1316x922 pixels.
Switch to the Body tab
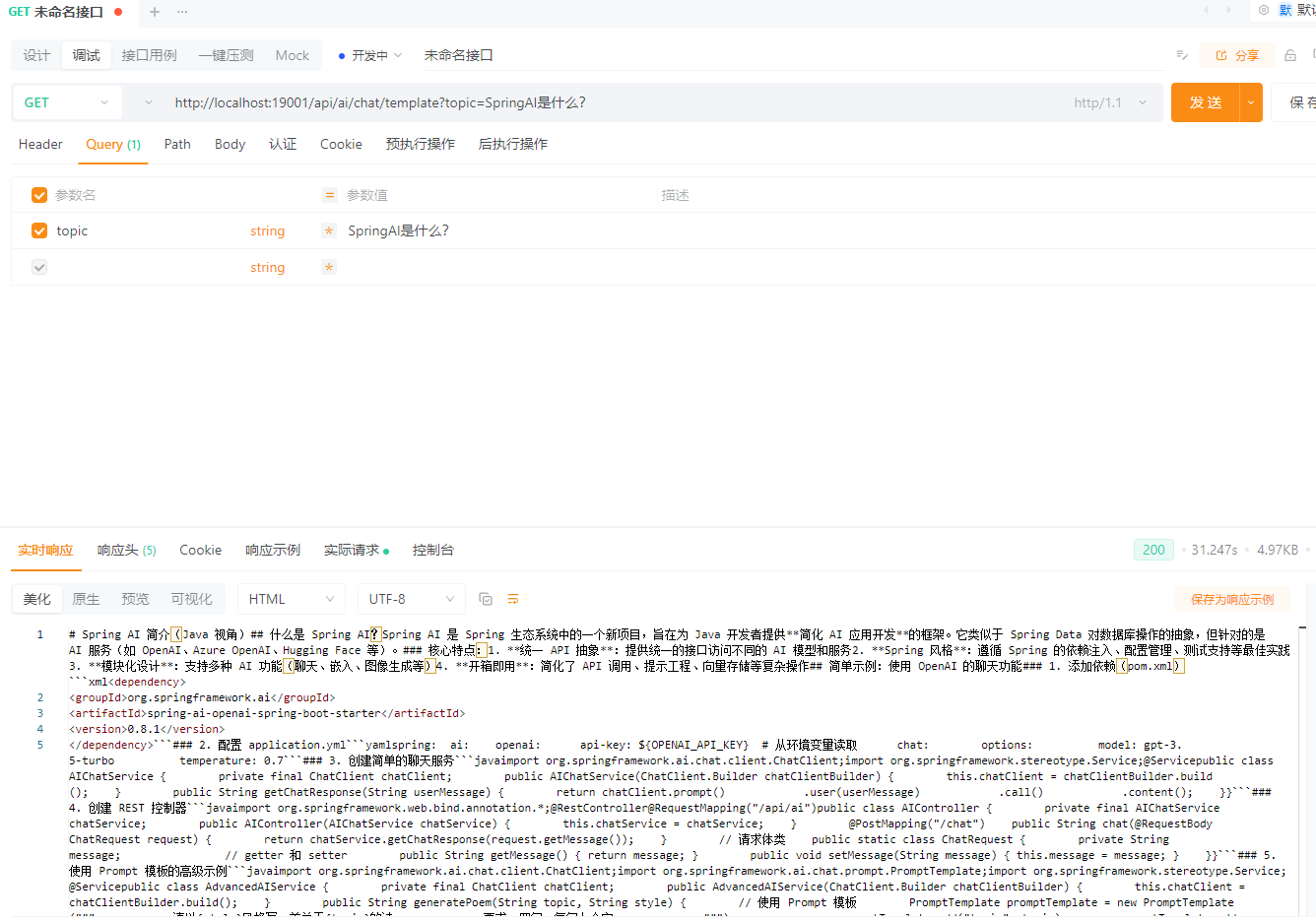[230, 144]
